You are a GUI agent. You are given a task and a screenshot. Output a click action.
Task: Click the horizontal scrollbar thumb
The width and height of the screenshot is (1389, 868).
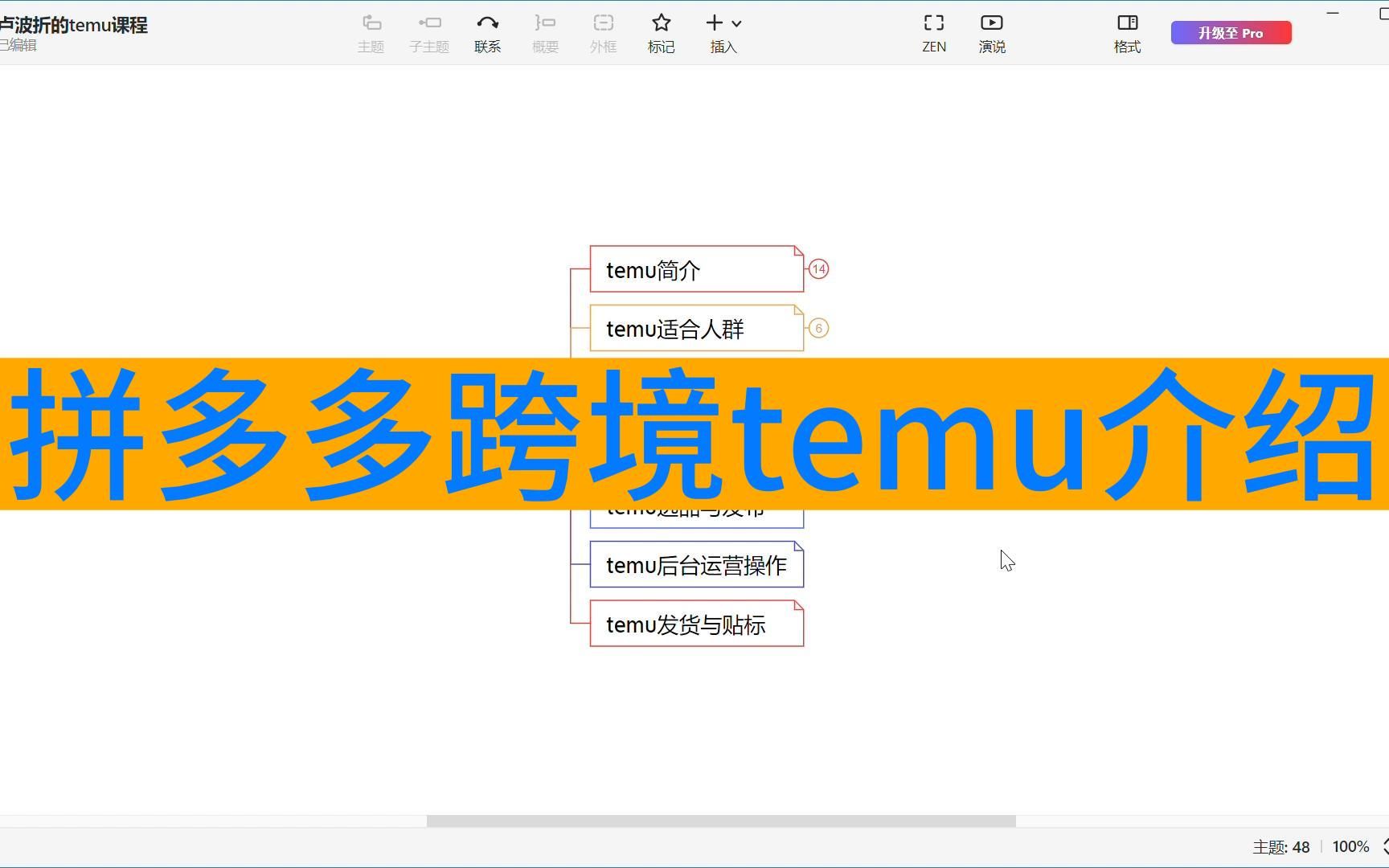point(721,821)
